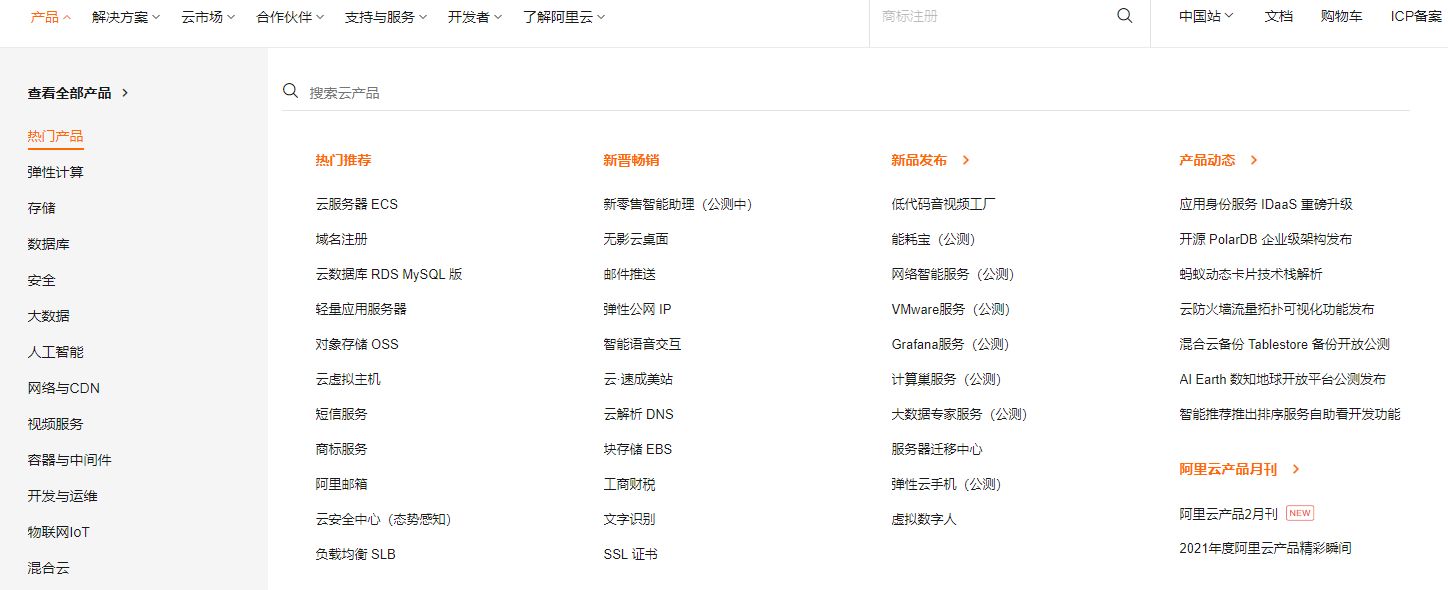Screen dimensions: 1448x590
Task: Switch to the 存储 category
Action: click(x=42, y=208)
